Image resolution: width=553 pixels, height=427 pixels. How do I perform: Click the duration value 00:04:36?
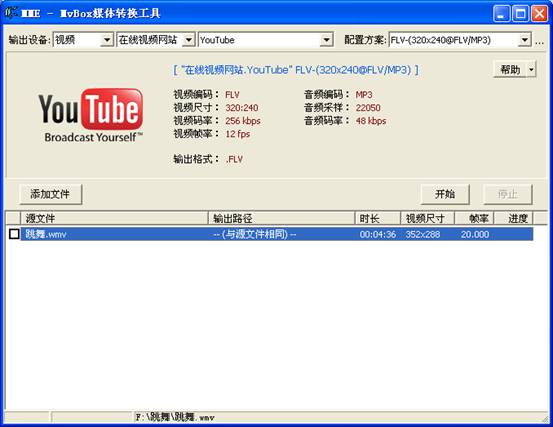377,234
